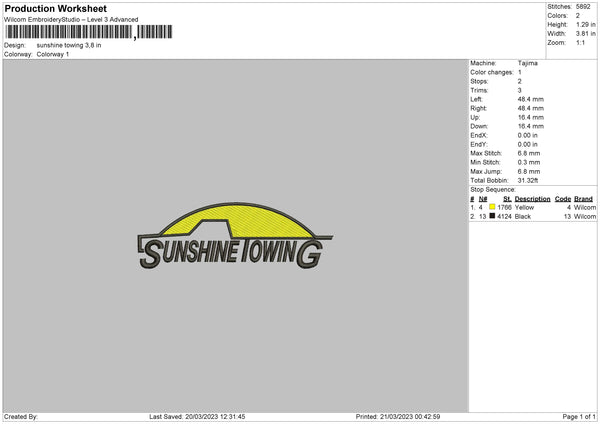Click the barcode under the worksheet title

[89, 32]
